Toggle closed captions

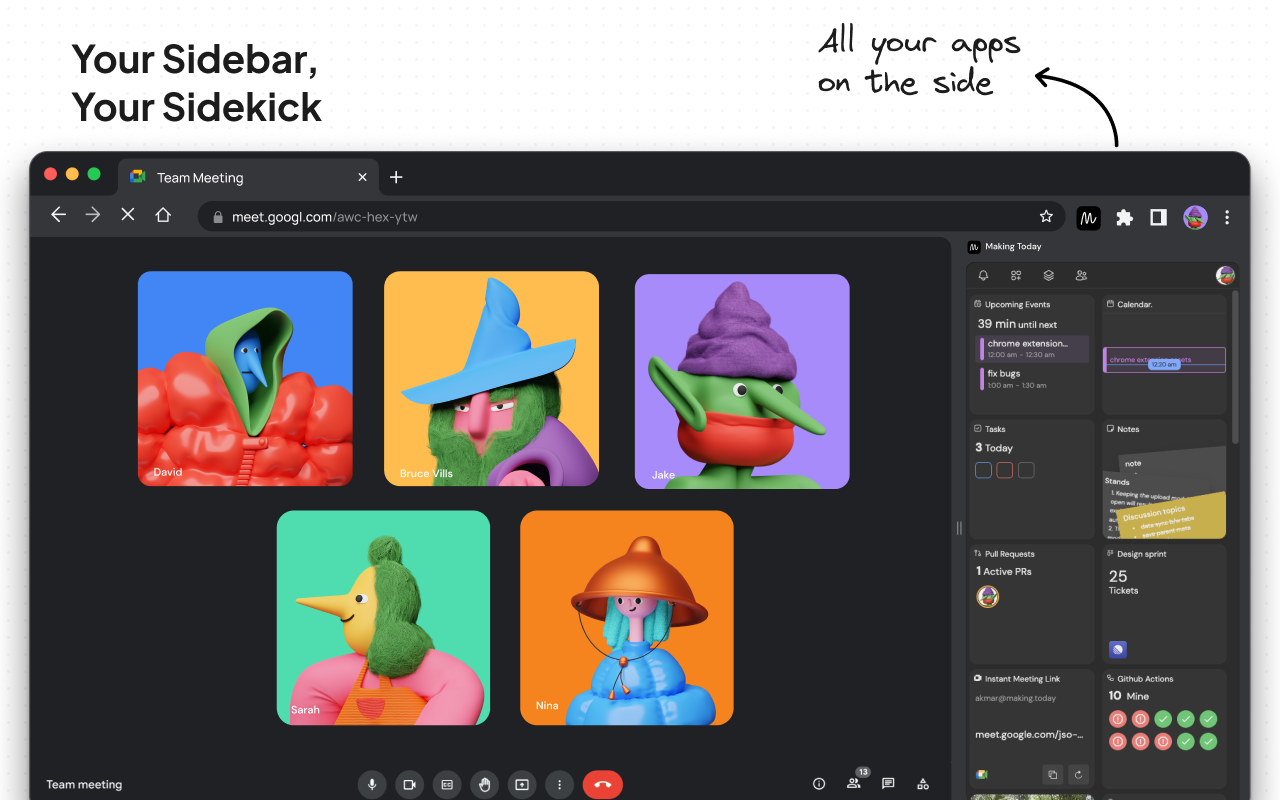(447, 784)
